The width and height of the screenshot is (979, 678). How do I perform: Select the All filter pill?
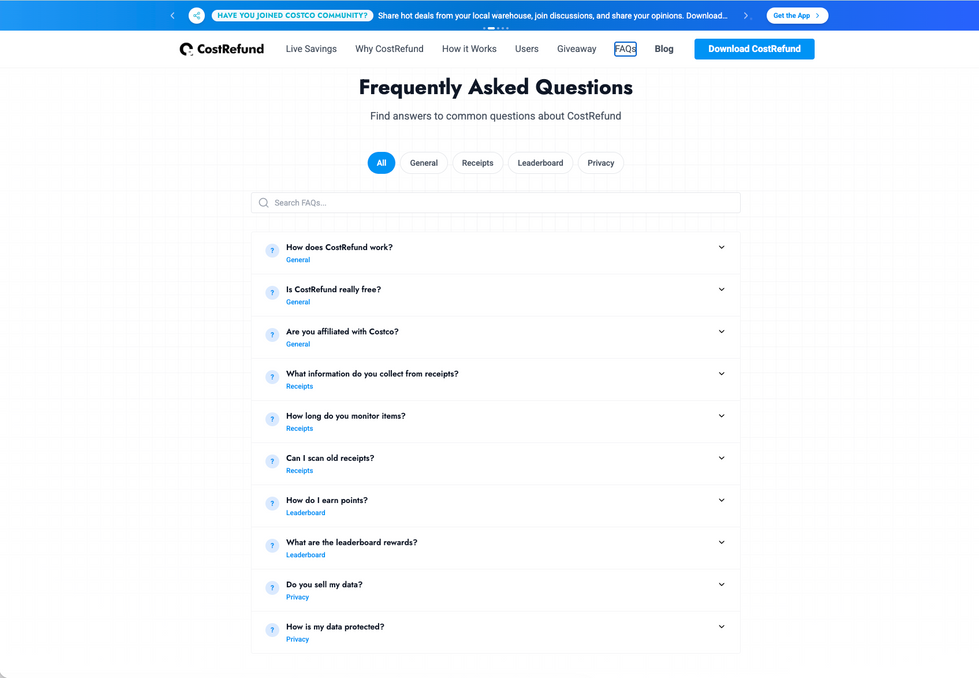tap(381, 163)
